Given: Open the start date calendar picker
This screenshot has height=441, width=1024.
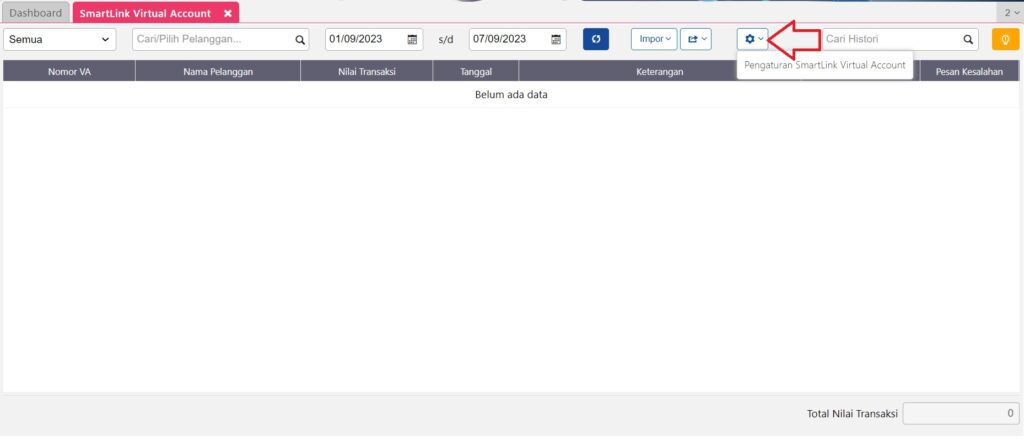Looking at the screenshot, I should (412, 39).
